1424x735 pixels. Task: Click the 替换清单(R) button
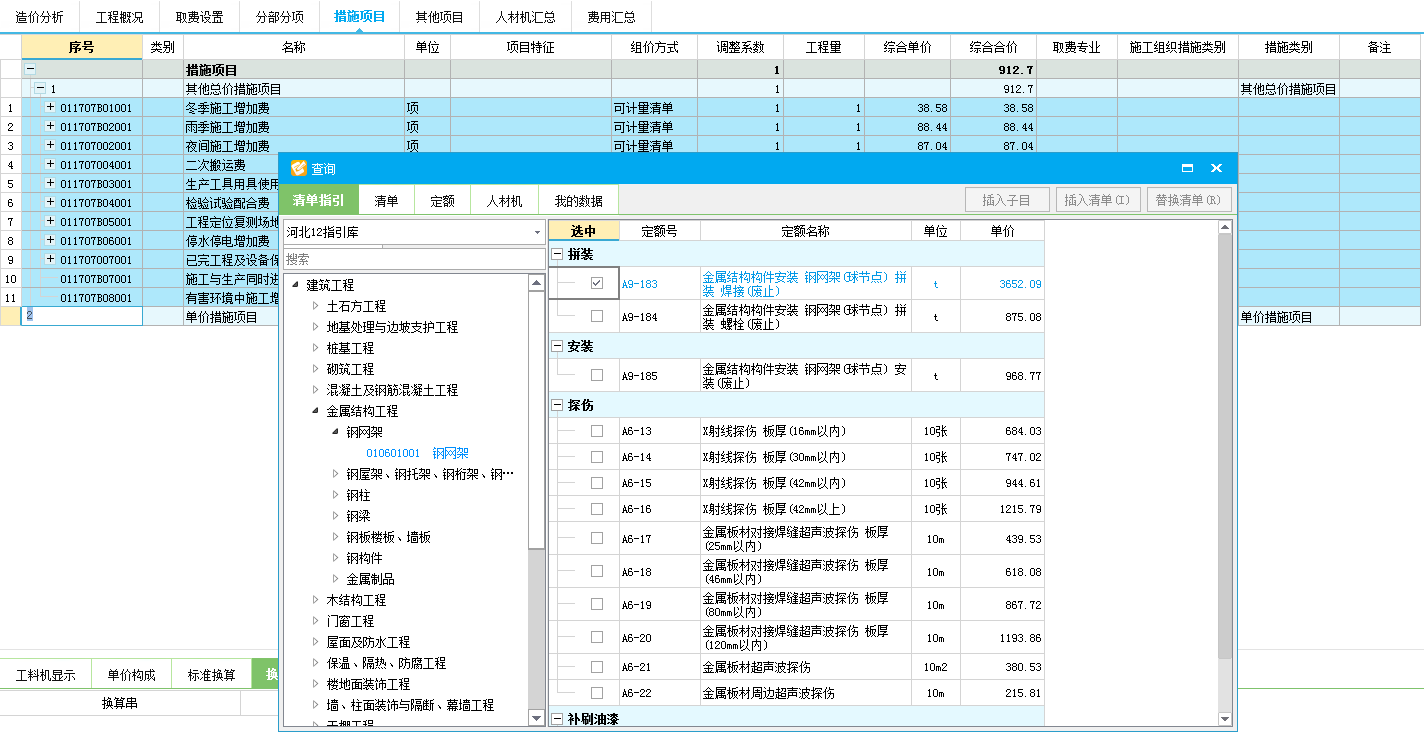click(1188, 200)
